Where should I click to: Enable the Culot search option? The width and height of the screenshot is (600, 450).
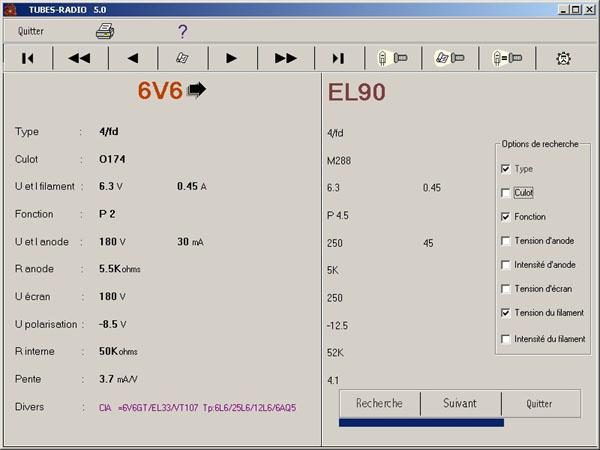click(505, 192)
